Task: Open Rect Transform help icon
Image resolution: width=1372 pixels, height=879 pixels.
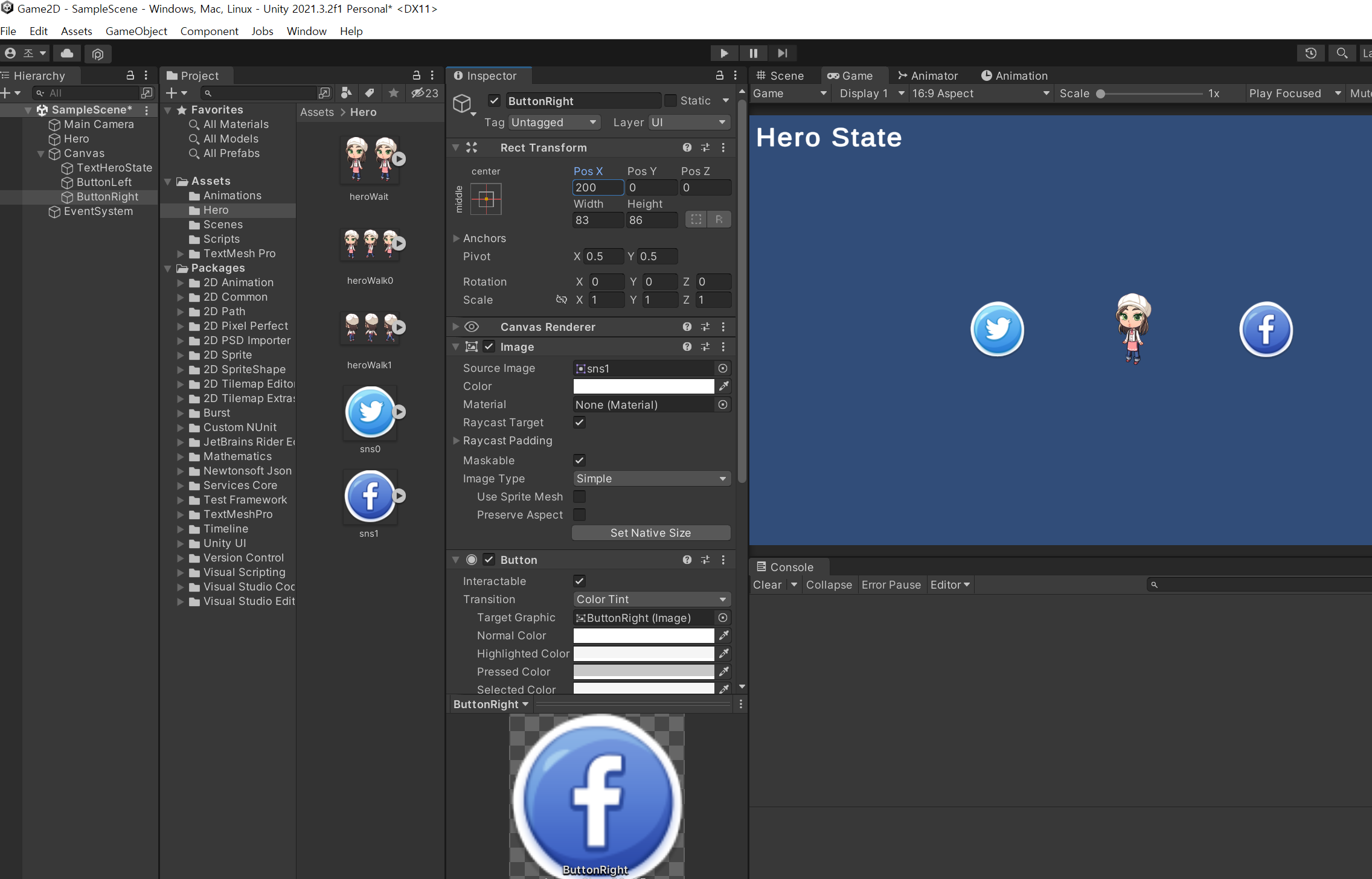Action: [x=687, y=147]
